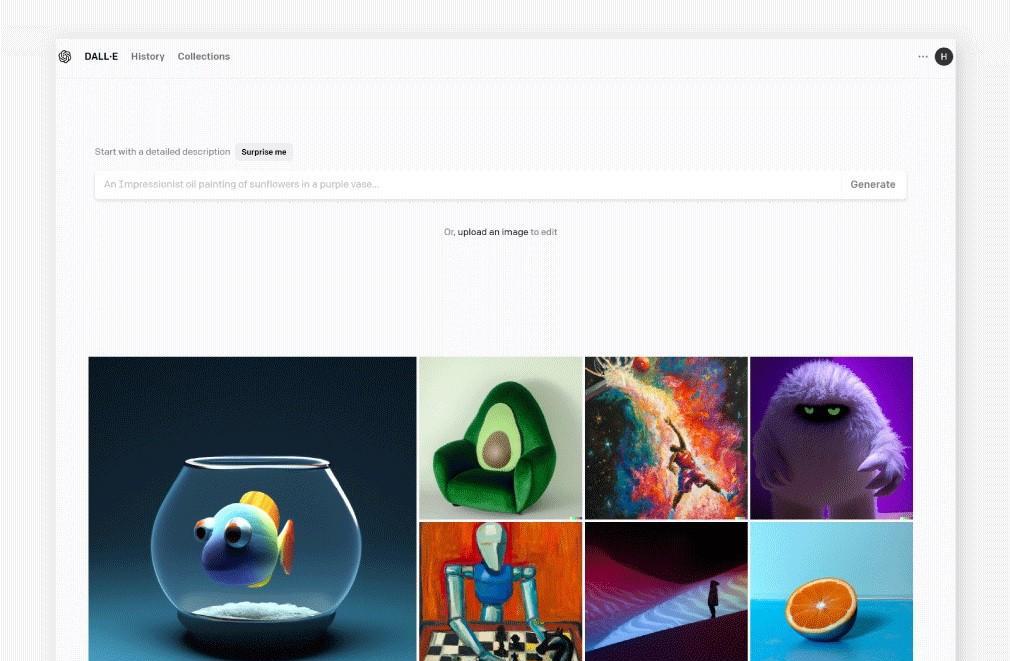Click the Generate button
1010x661 pixels.
coord(872,184)
